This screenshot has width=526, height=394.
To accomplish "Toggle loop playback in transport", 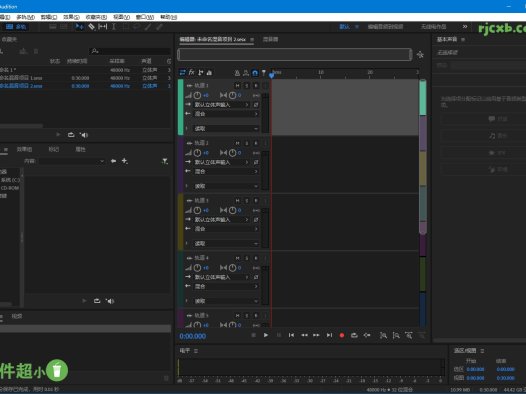I will click(x=354, y=335).
